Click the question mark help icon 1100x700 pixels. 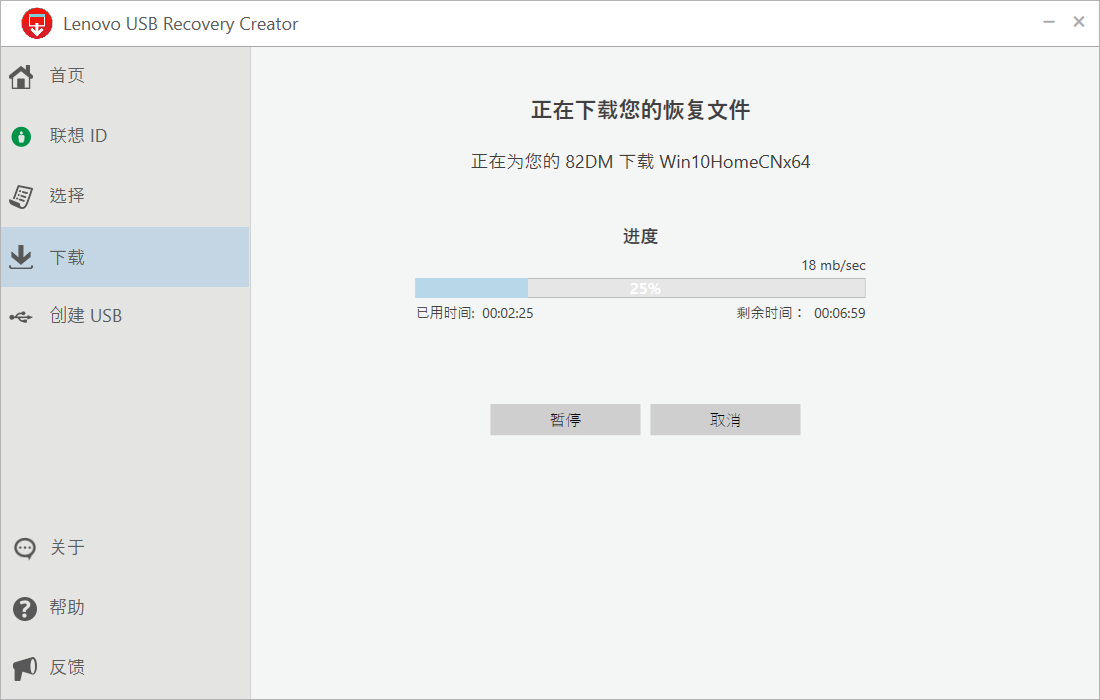pos(24,608)
